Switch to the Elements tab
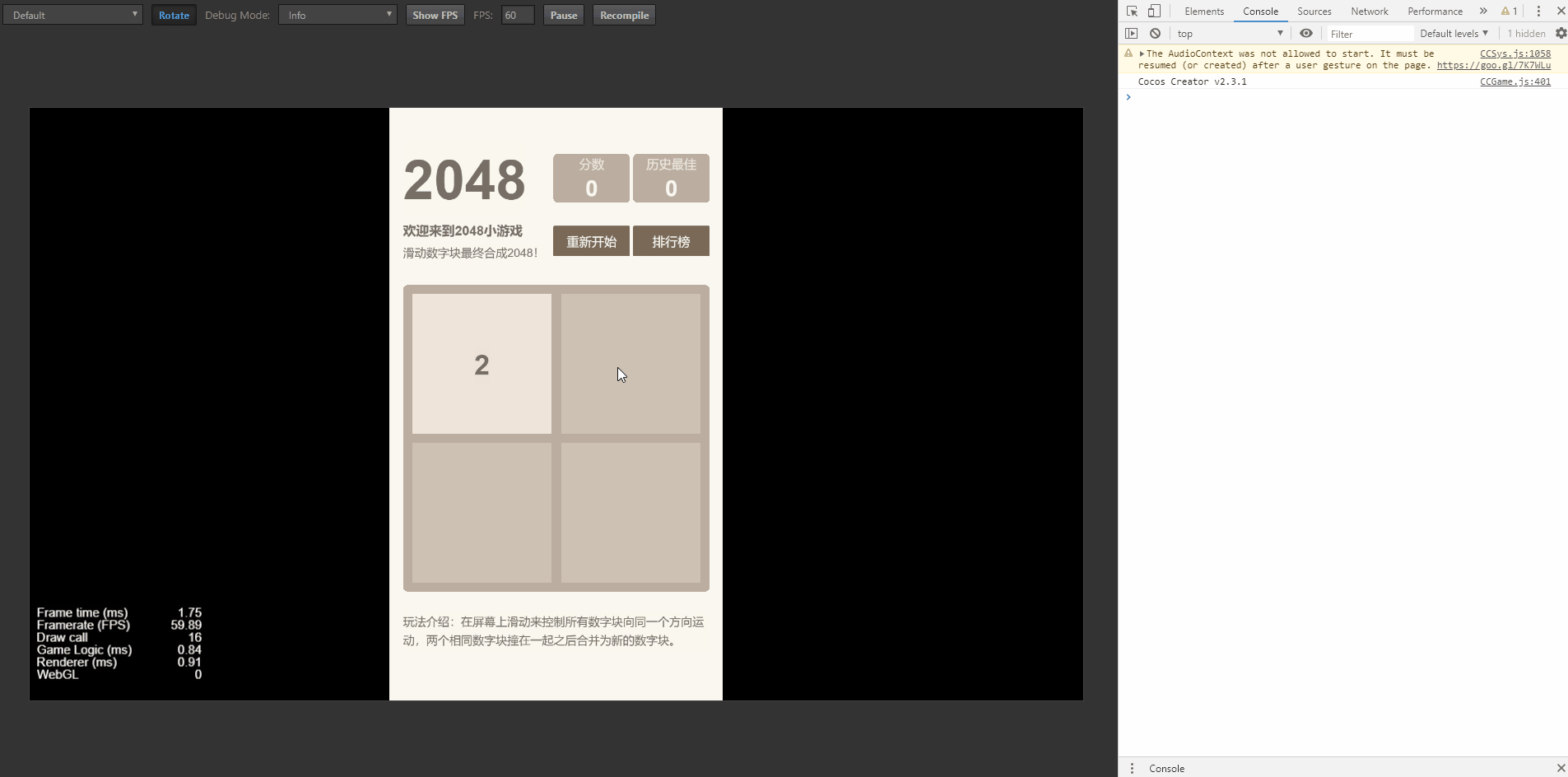The width and height of the screenshot is (1568, 777). [x=1204, y=12]
